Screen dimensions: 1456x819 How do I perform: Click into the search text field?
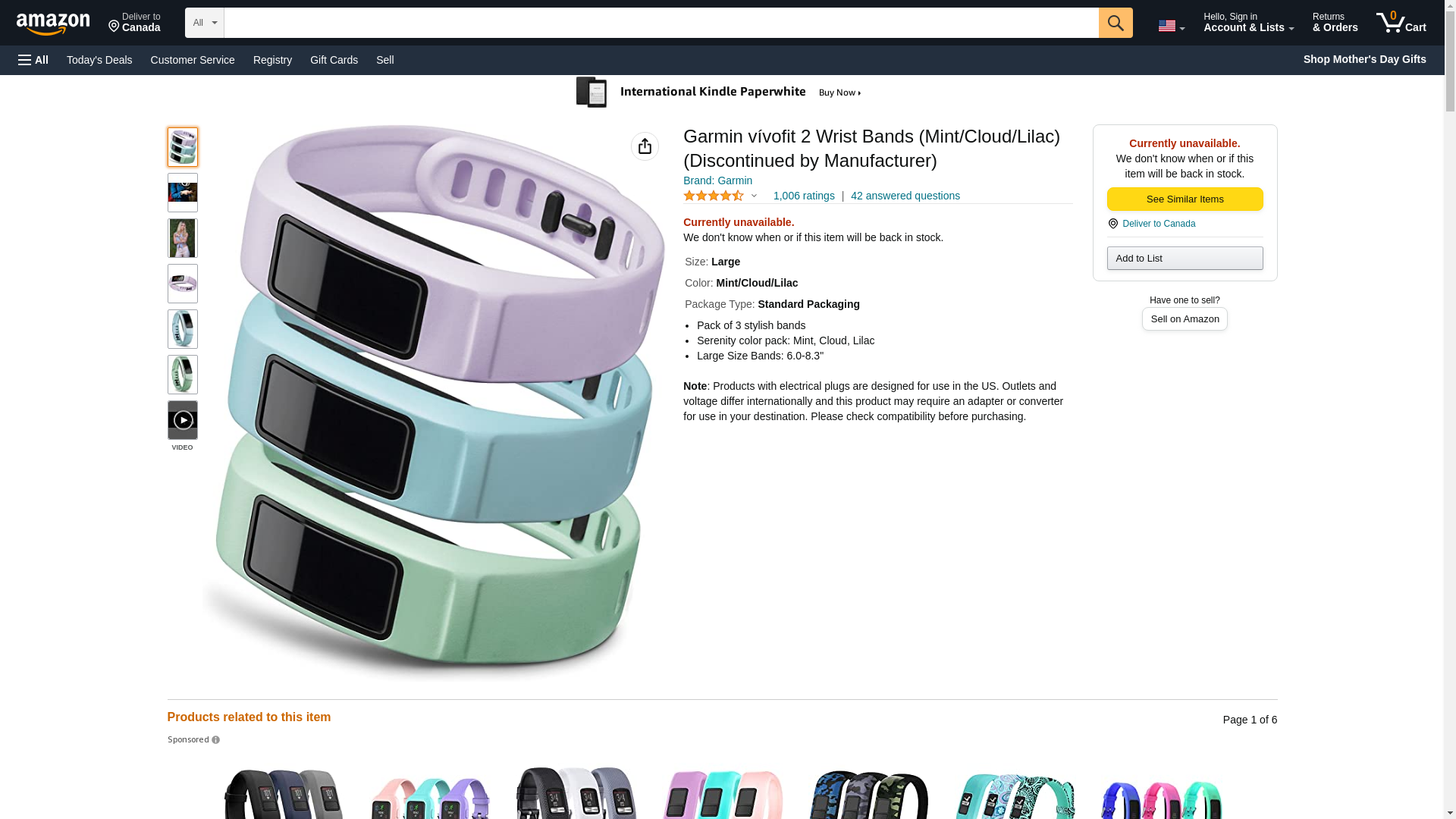[x=661, y=23]
